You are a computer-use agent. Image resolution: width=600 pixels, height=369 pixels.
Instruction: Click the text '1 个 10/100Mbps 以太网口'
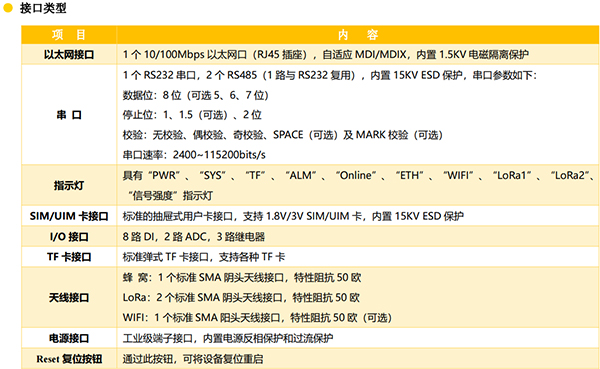click(x=185, y=55)
